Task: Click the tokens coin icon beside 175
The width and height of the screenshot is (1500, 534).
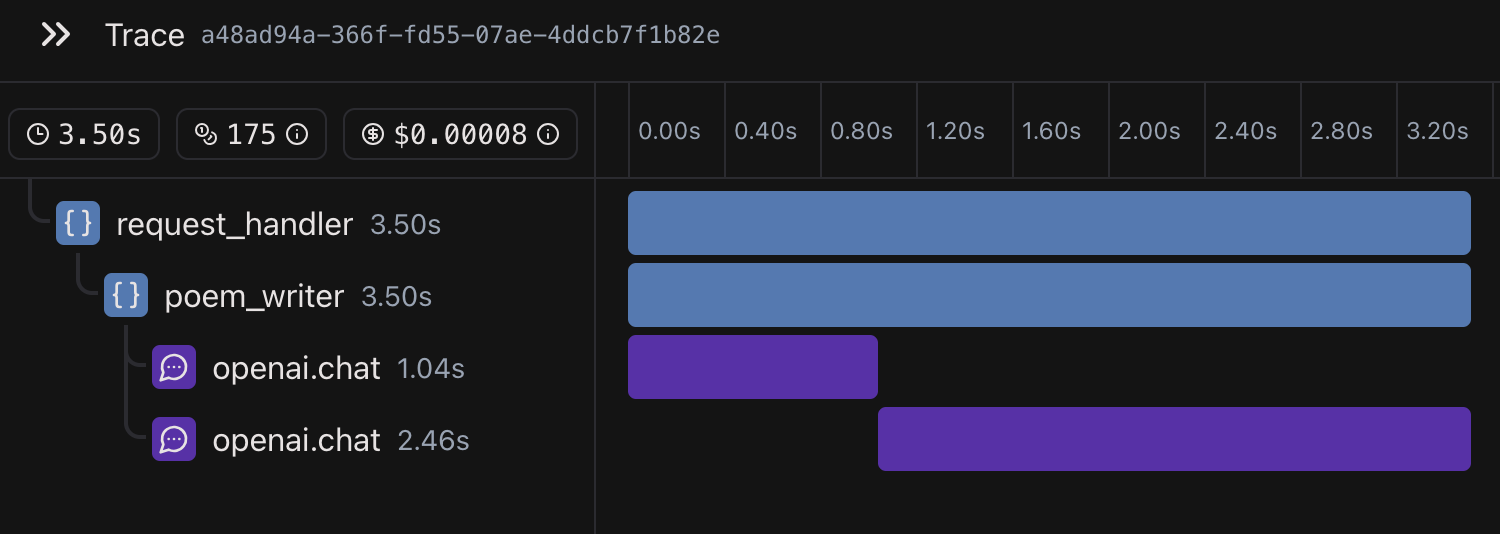Action: (206, 134)
